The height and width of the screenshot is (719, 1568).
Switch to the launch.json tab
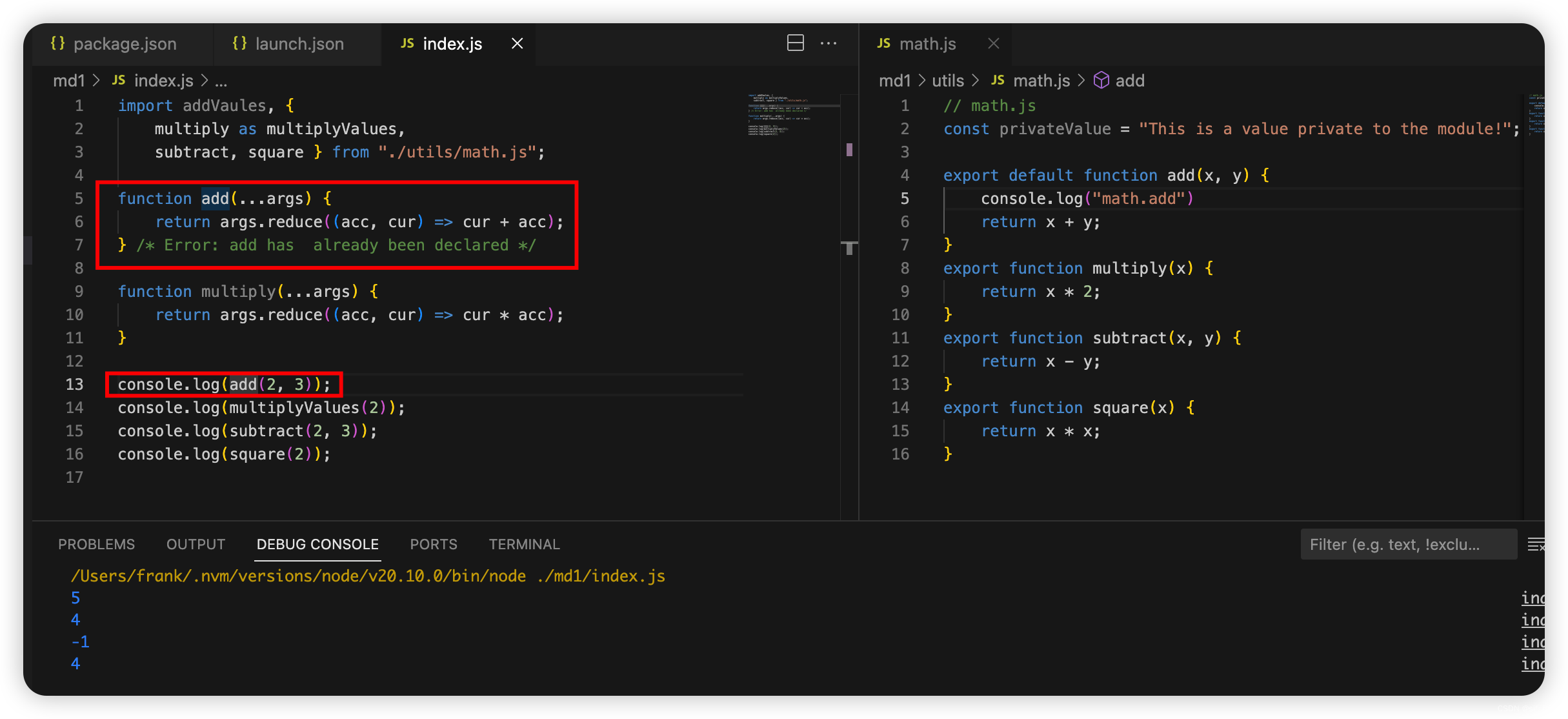tap(299, 44)
